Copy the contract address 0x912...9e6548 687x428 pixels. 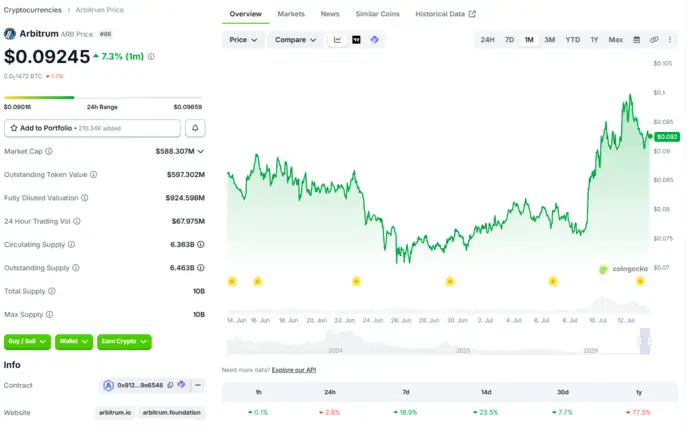click(170, 385)
